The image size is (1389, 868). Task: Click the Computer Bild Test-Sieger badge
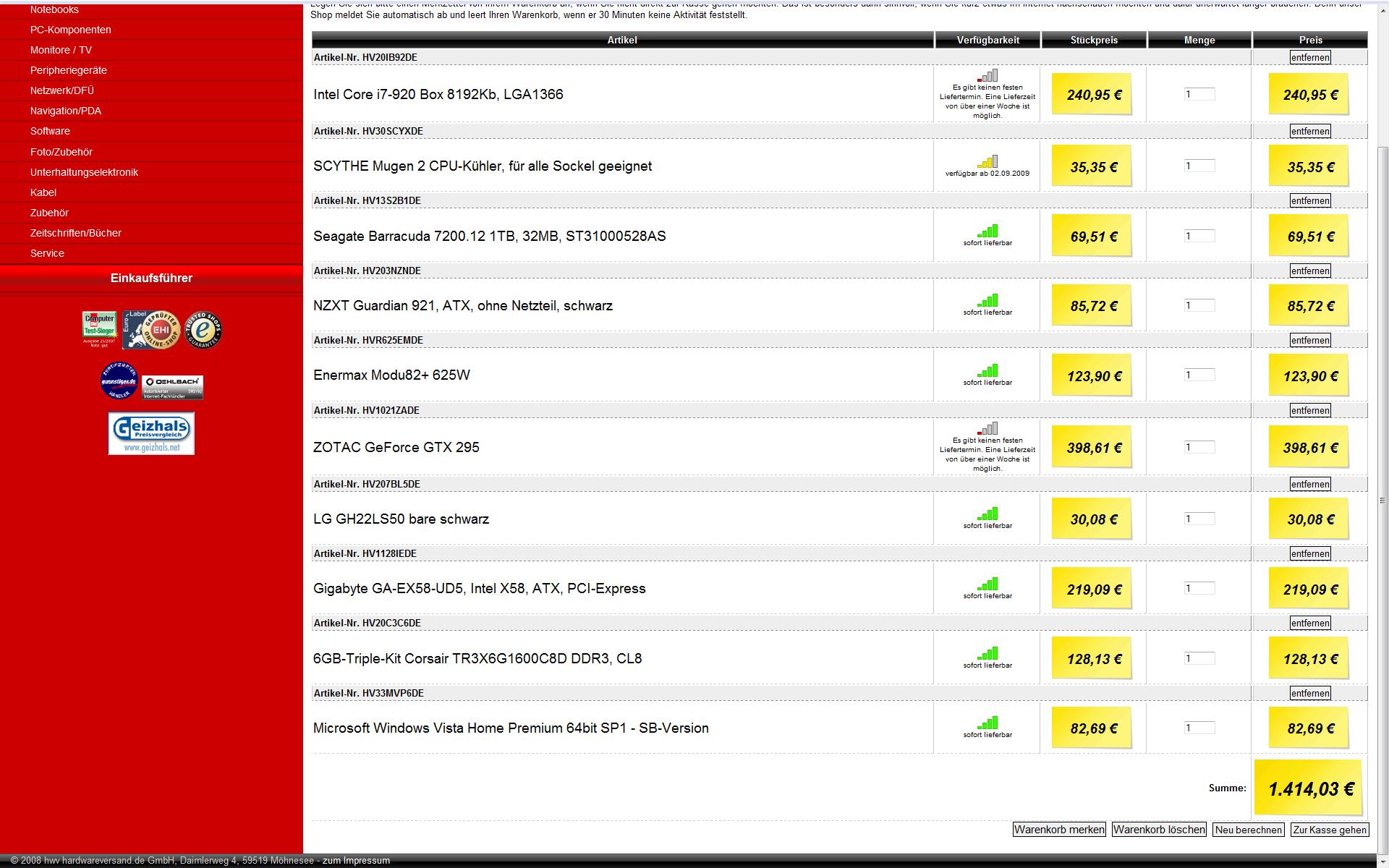(99, 331)
